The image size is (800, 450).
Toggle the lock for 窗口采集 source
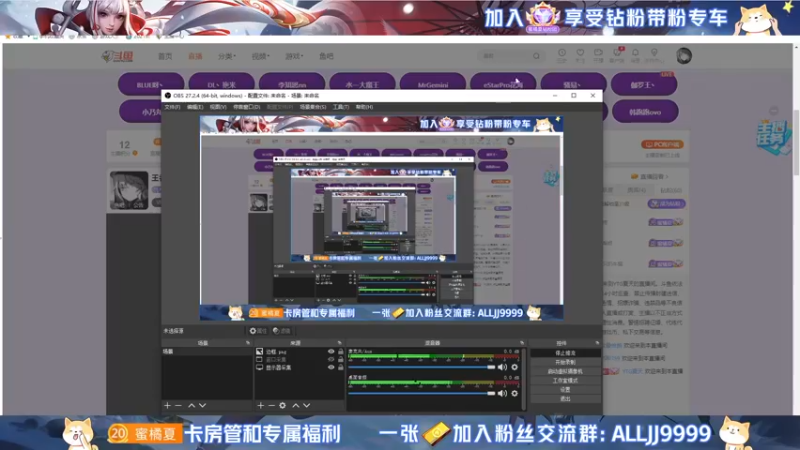[341, 359]
